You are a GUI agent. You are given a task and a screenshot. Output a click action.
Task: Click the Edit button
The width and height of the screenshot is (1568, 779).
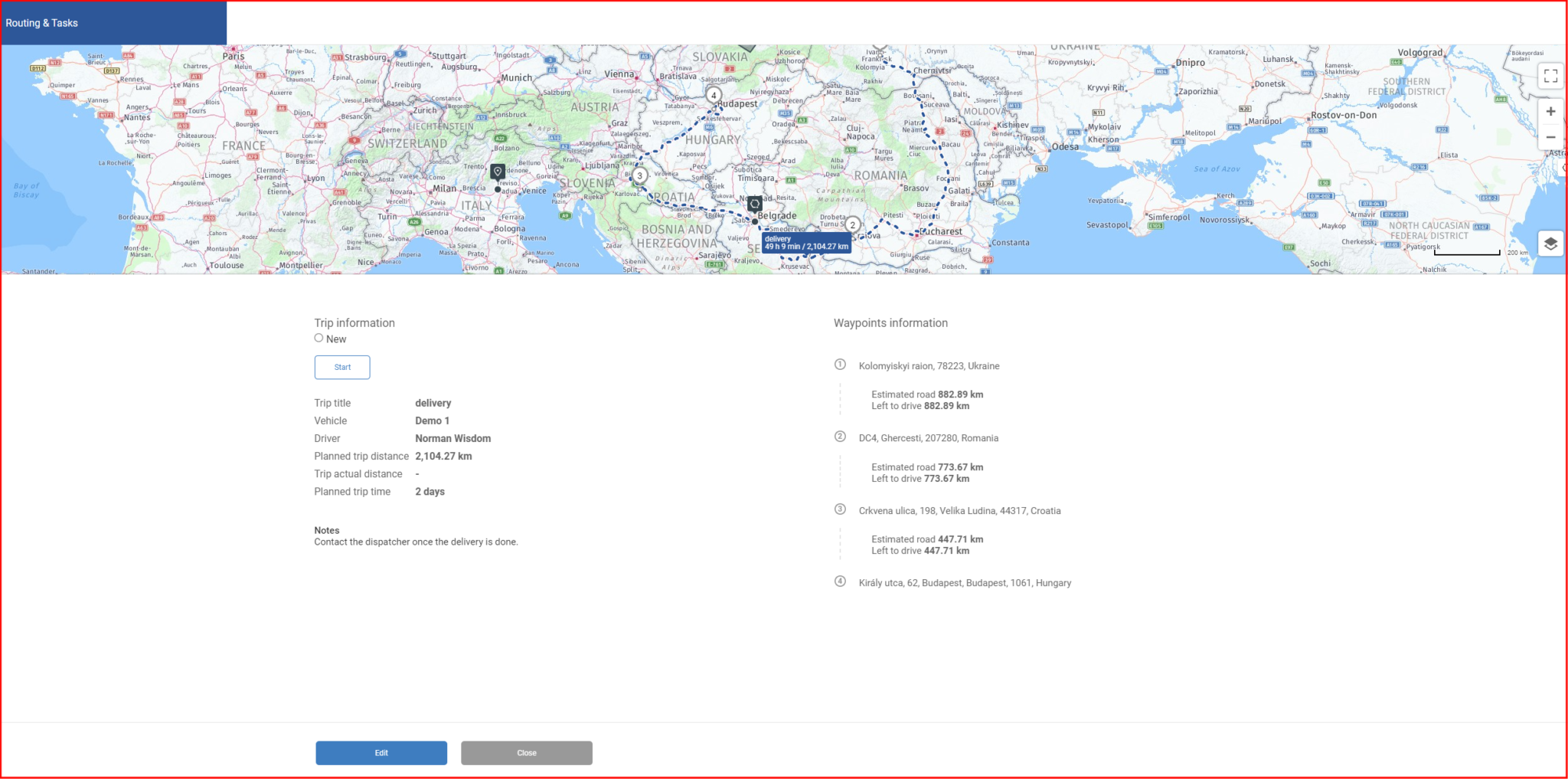[x=381, y=753]
